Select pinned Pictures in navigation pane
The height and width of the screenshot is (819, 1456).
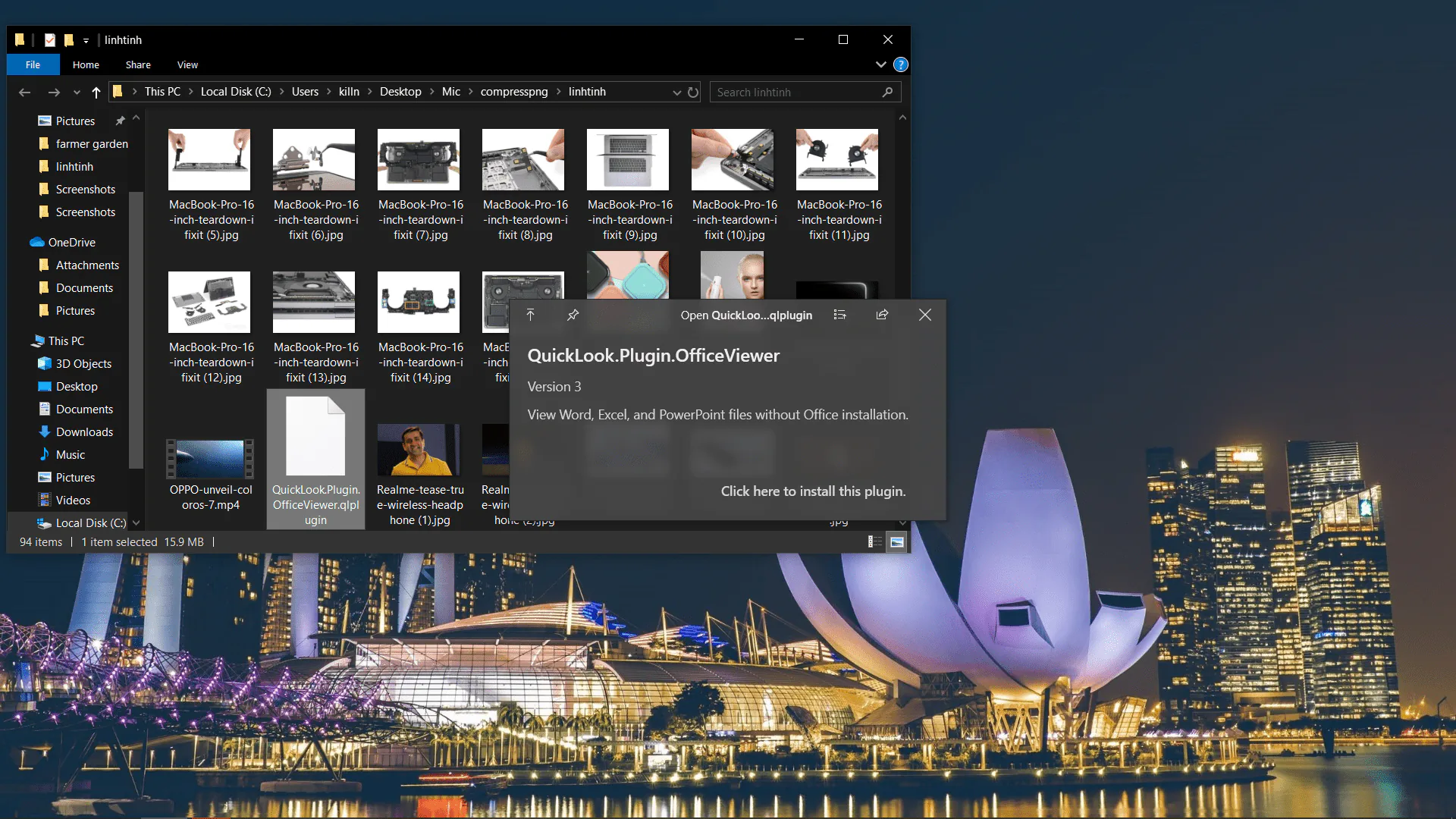pyautogui.click(x=75, y=121)
